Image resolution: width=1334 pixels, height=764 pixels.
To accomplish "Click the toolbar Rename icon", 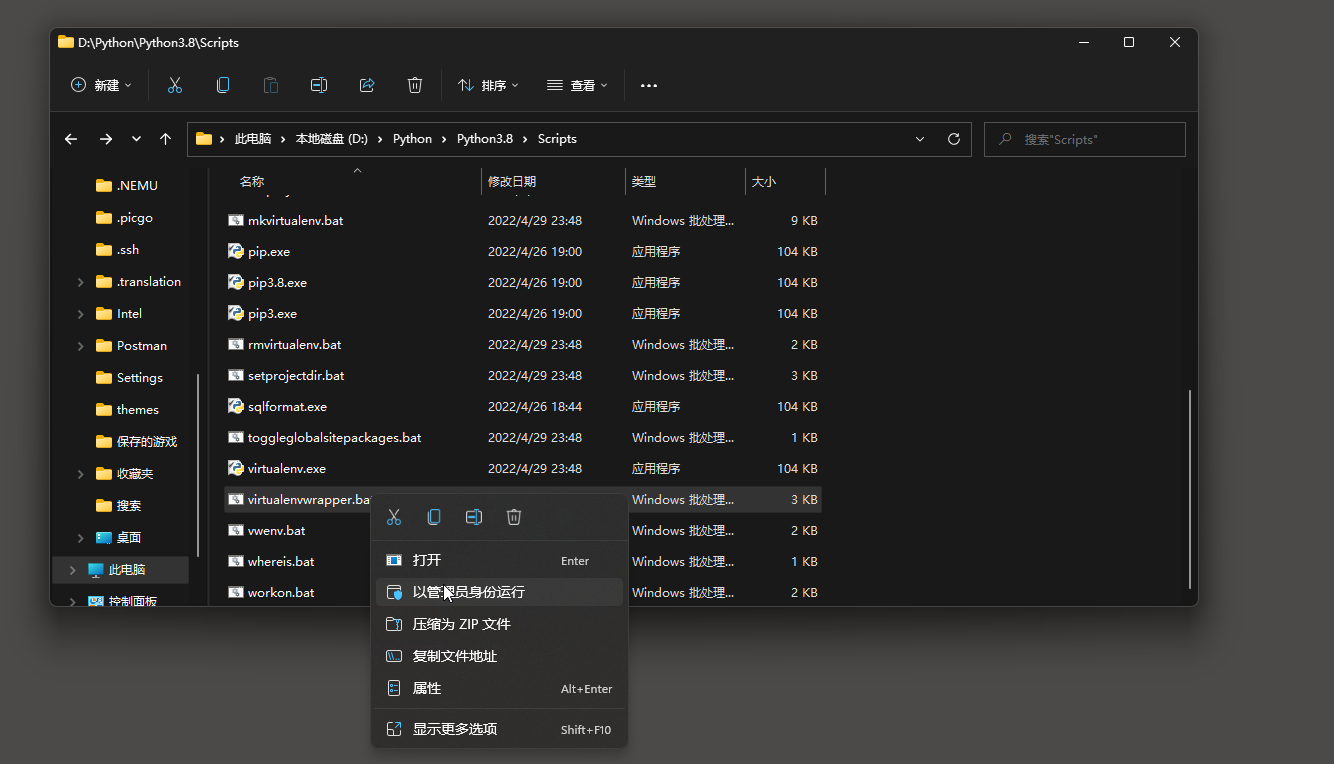I will click(x=319, y=86).
